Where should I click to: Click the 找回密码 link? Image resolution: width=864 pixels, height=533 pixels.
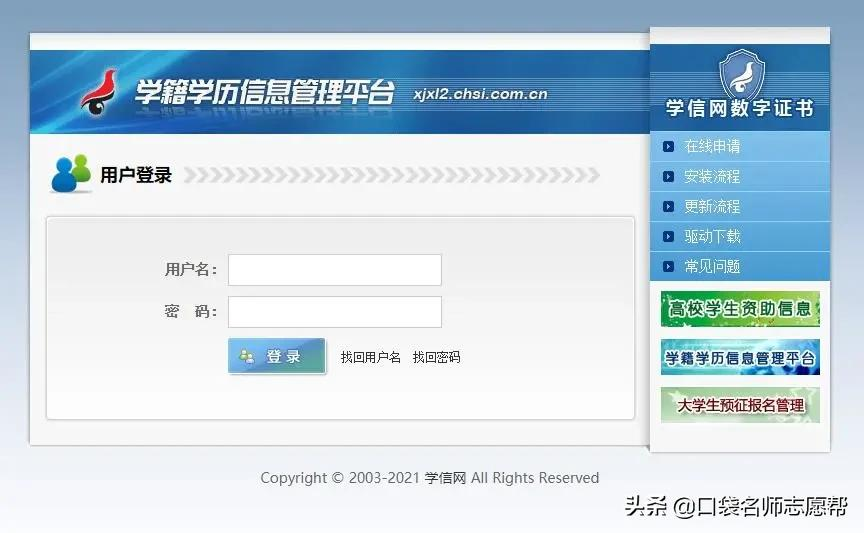[436, 357]
